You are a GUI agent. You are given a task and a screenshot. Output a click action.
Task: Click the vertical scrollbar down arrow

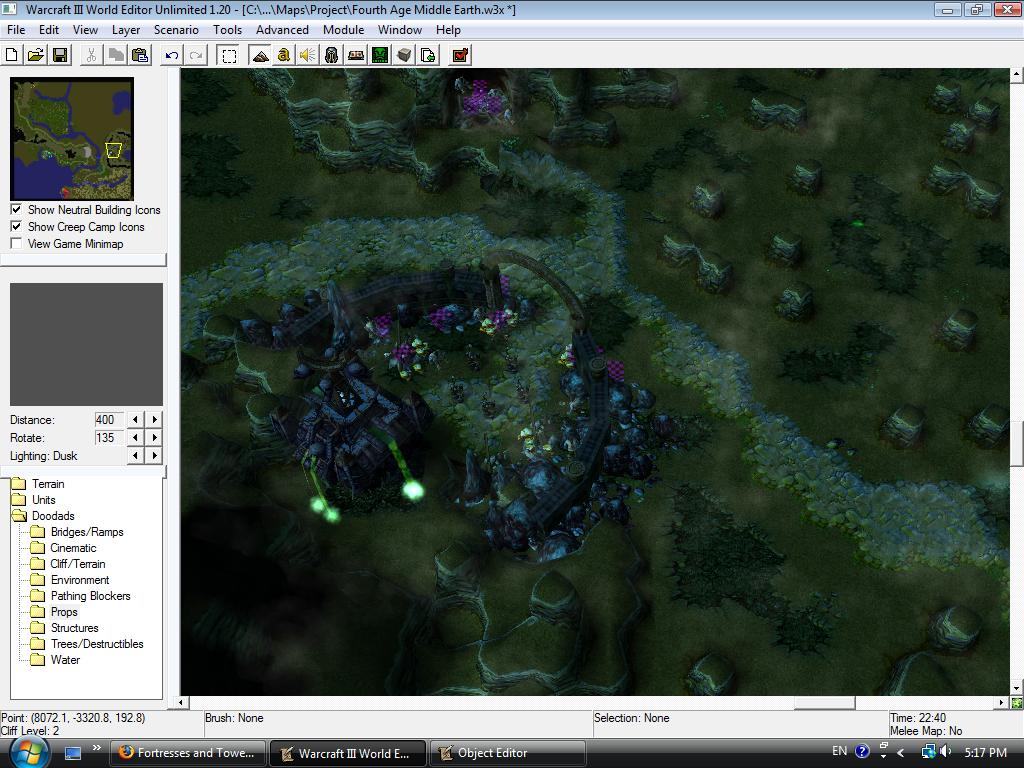pyautogui.click(x=1017, y=688)
